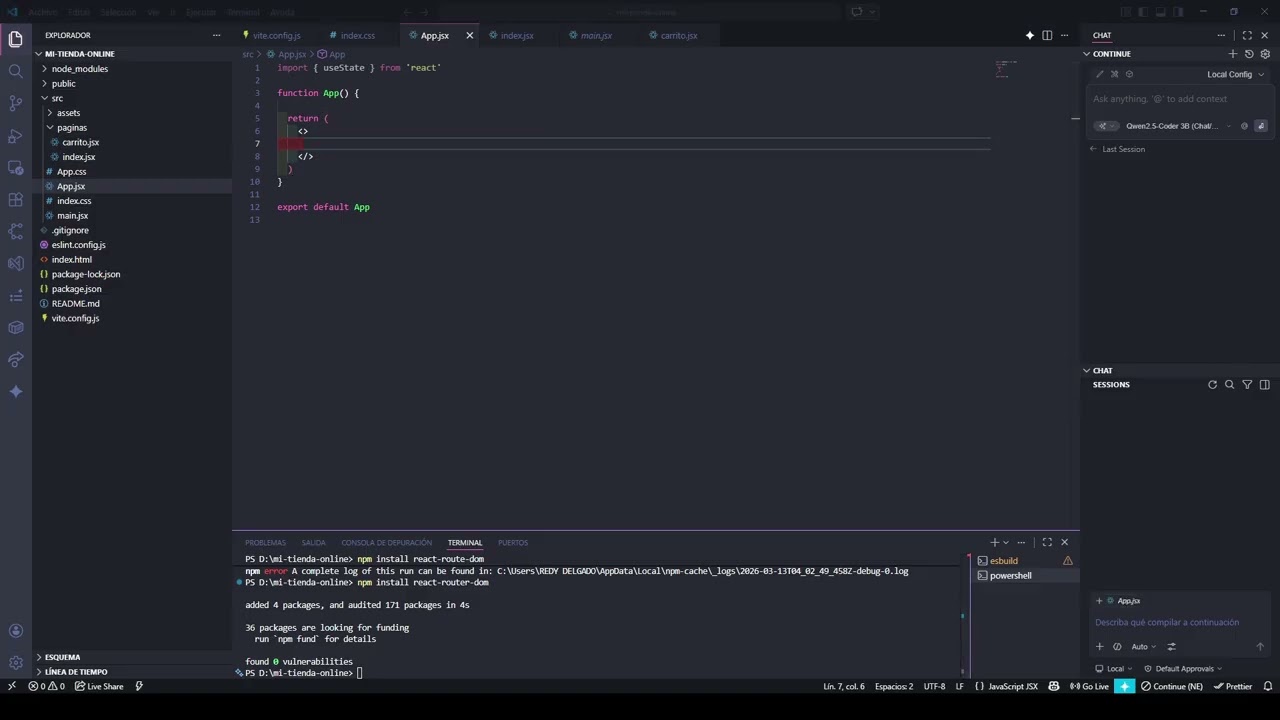
Task: Open the CONSOLA DE DEPURACIÓN tab
Action: coord(386,543)
